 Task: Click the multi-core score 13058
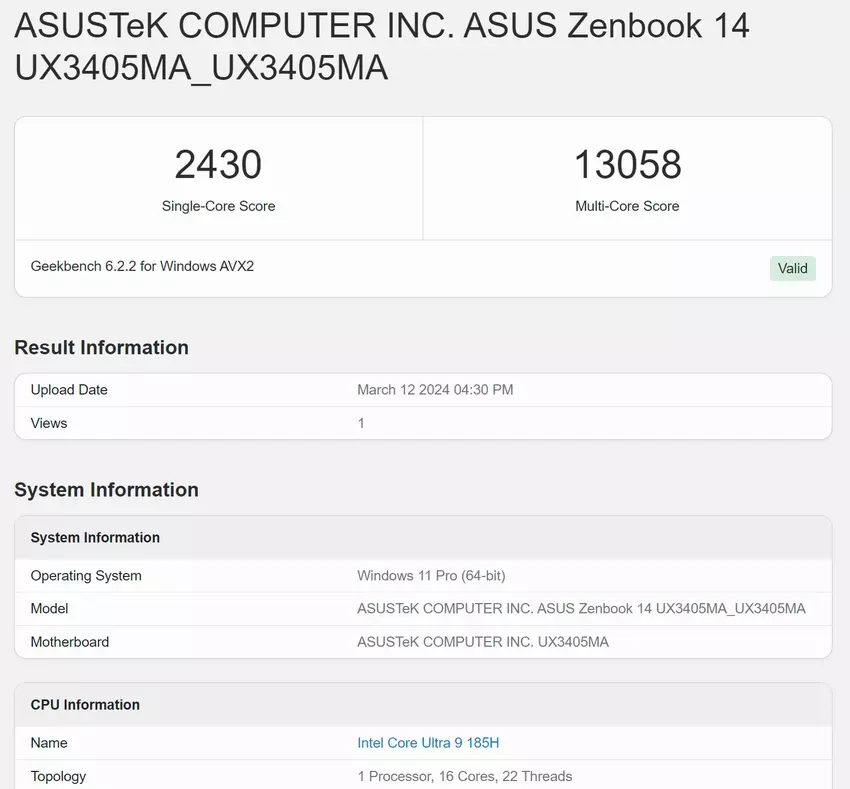(627, 165)
